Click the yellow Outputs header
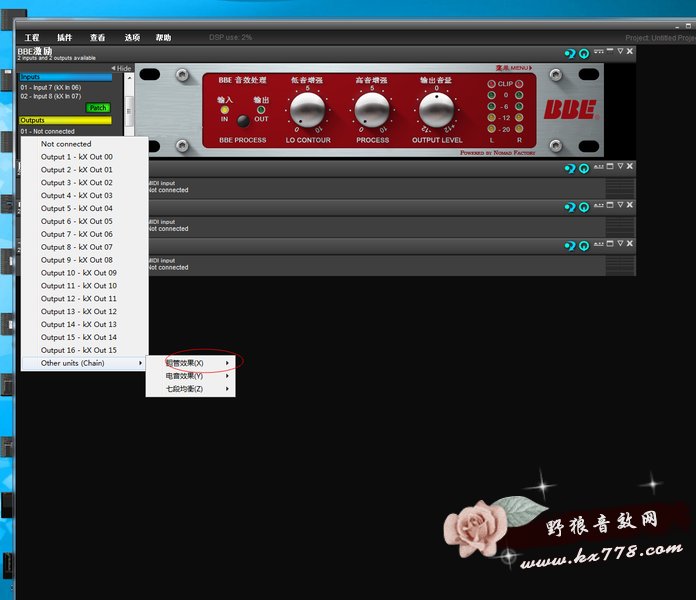This screenshot has width=696, height=600. (66, 120)
